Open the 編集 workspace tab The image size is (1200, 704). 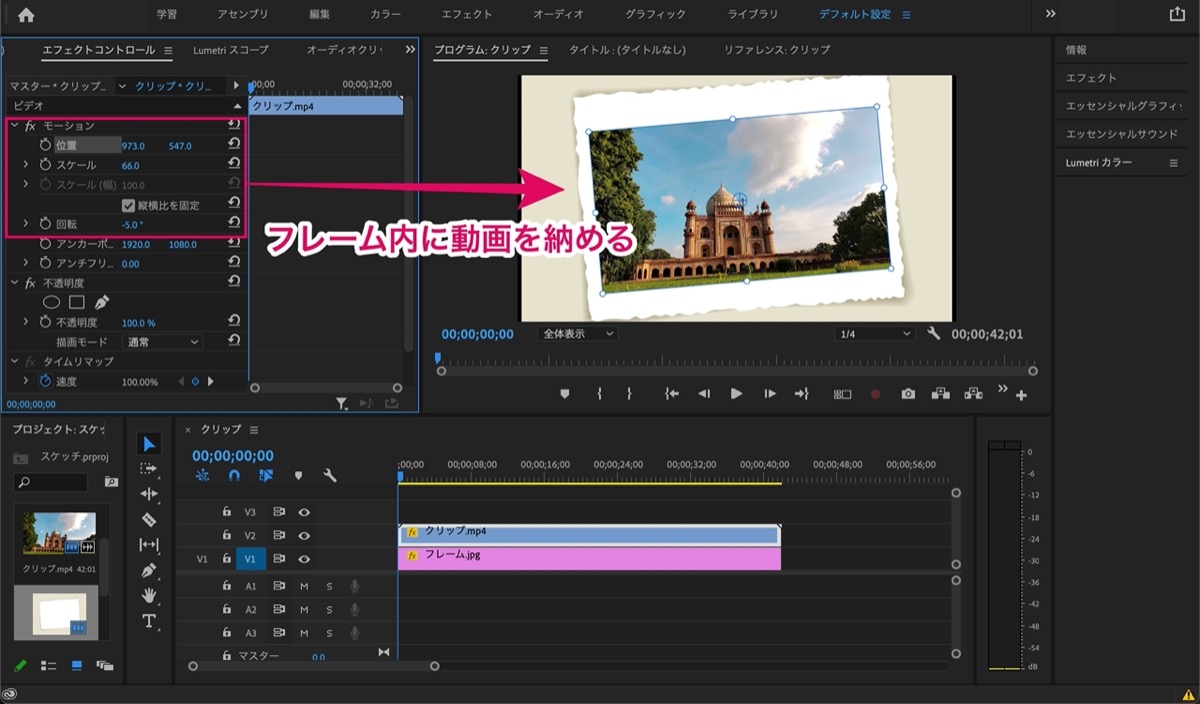point(320,15)
